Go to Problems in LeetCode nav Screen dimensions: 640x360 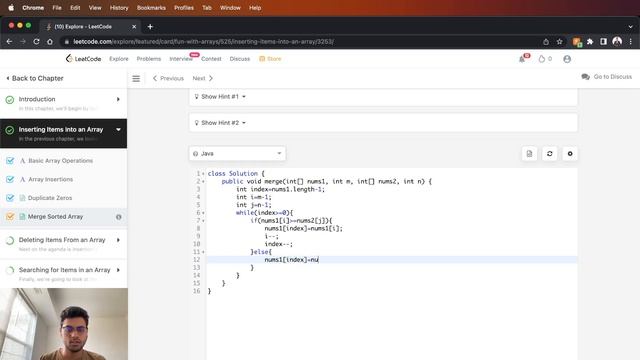149,59
